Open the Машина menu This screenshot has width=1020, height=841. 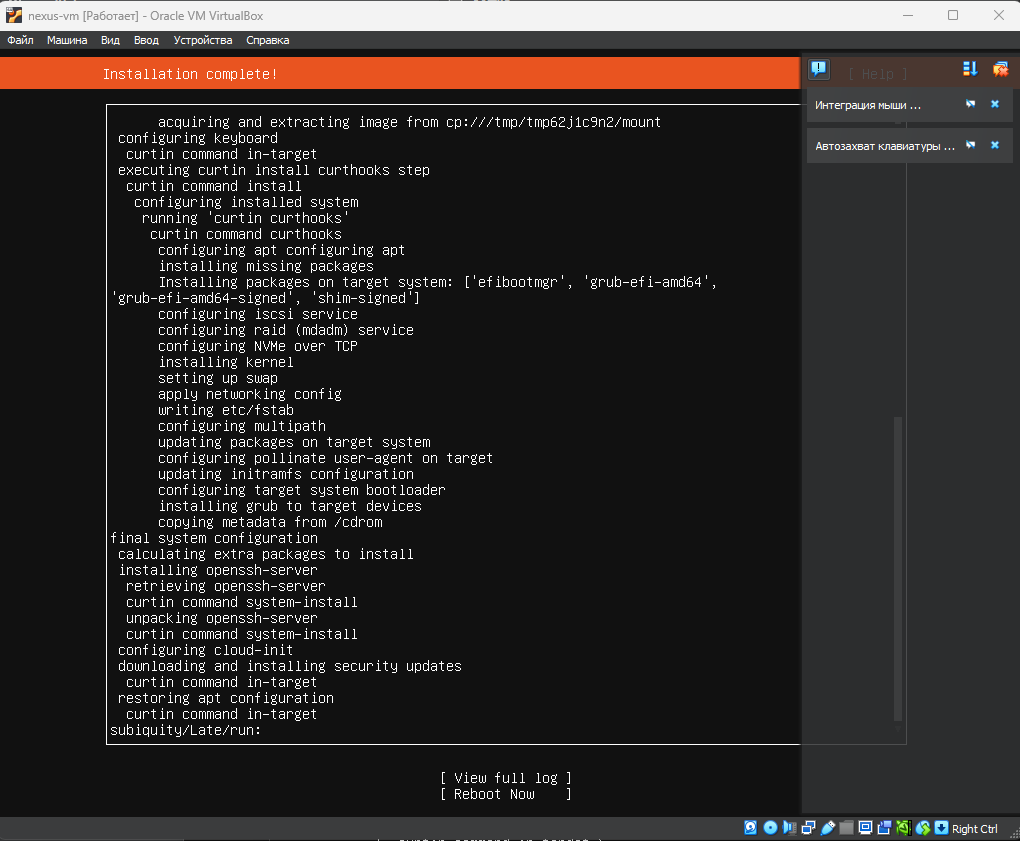(67, 40)
